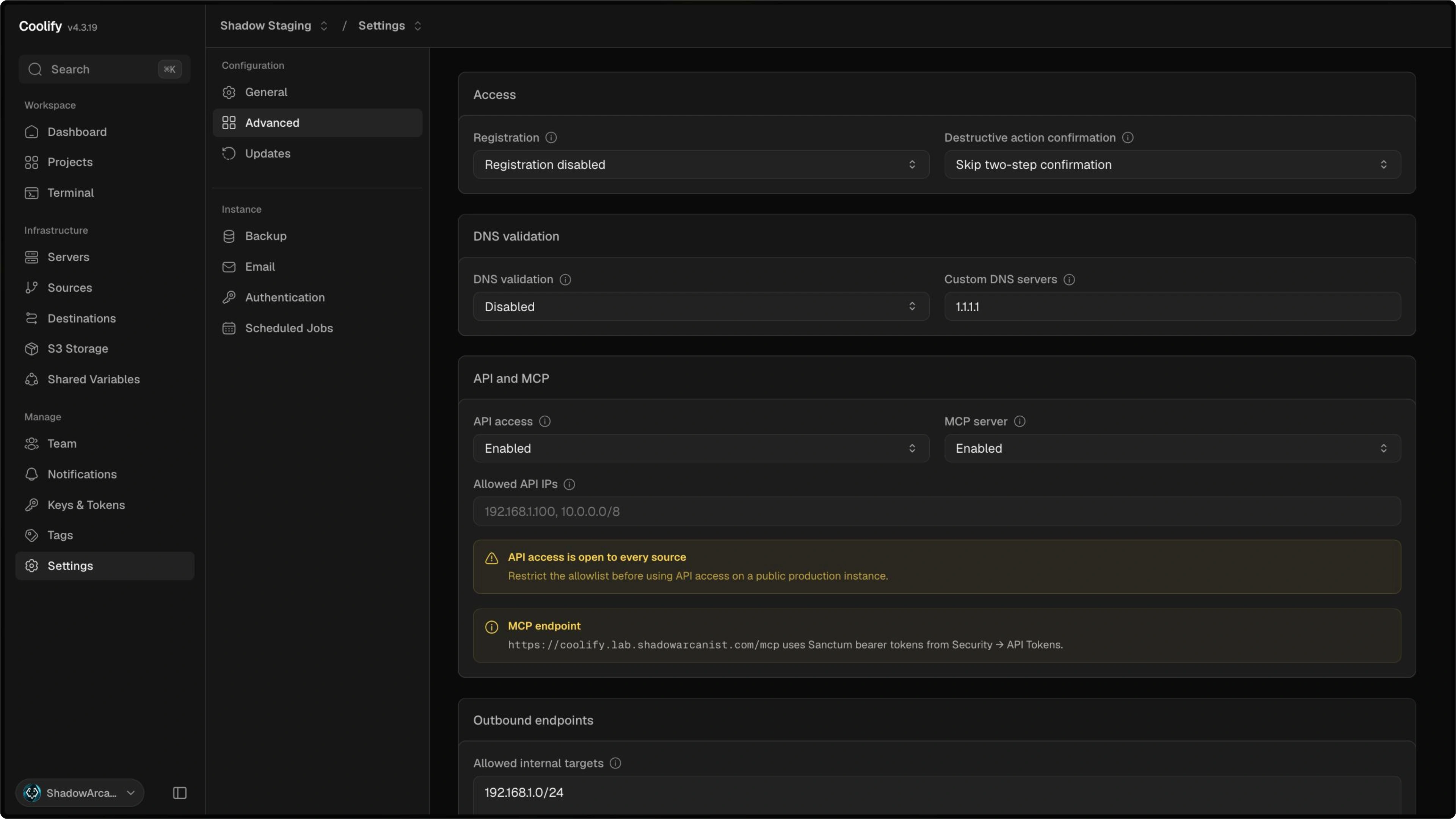
Task: Click the Destructive action confirmation info icon
Action: (1128, 137)
